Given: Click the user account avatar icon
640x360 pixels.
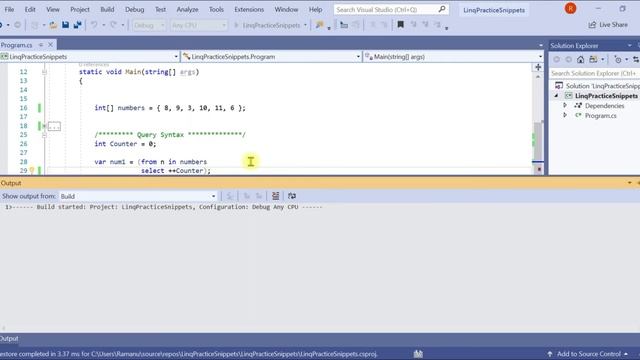Looking at the screenshot, I should click(x=570, y=8).
